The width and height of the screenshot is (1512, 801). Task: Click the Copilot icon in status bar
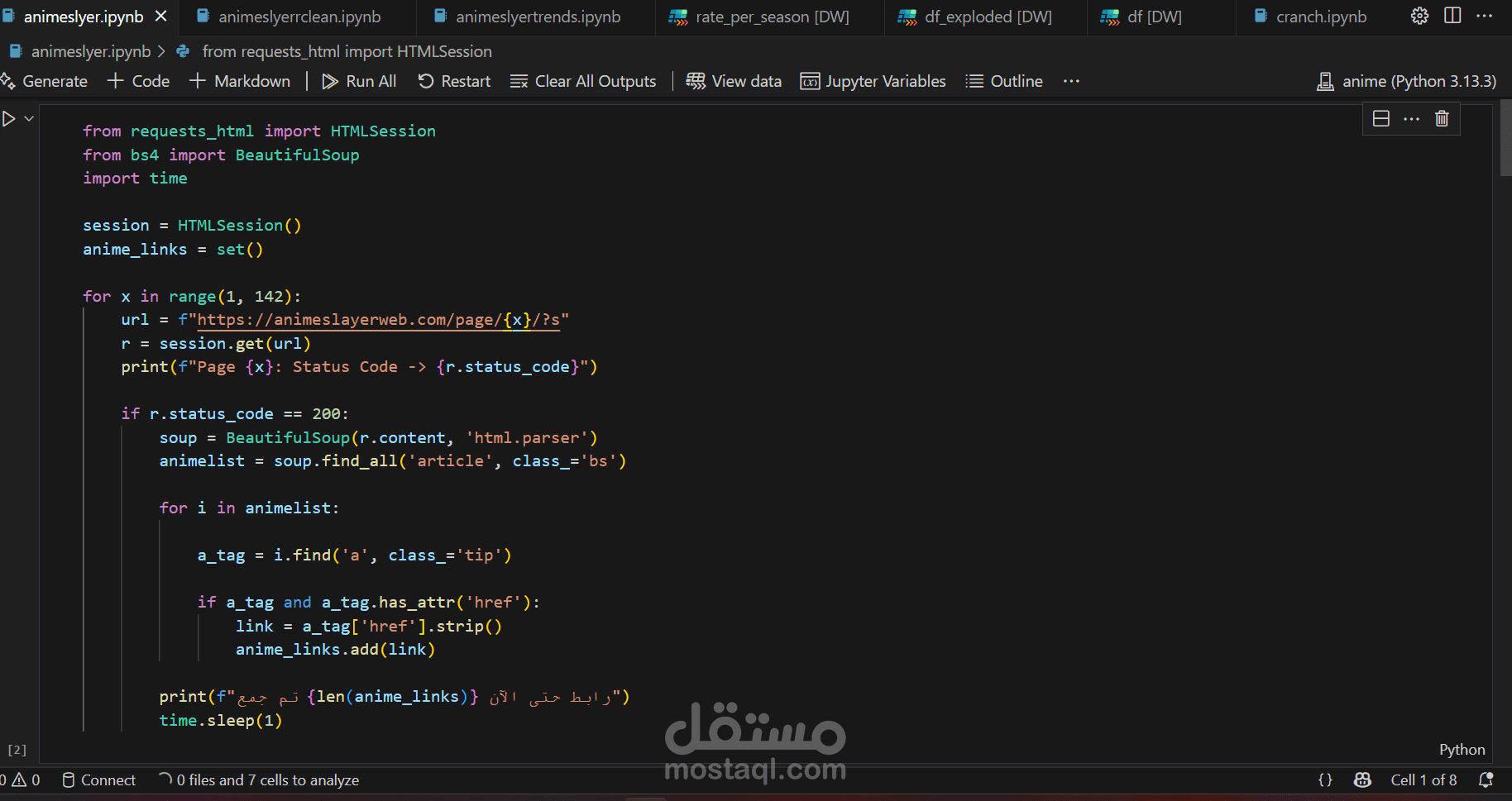click(x=1362, y=780)
